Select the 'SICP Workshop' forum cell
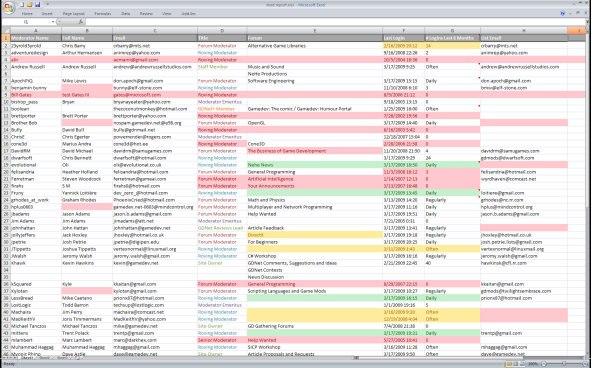The height and width of the screenshot is (368, 591). (x=315, y=347)
